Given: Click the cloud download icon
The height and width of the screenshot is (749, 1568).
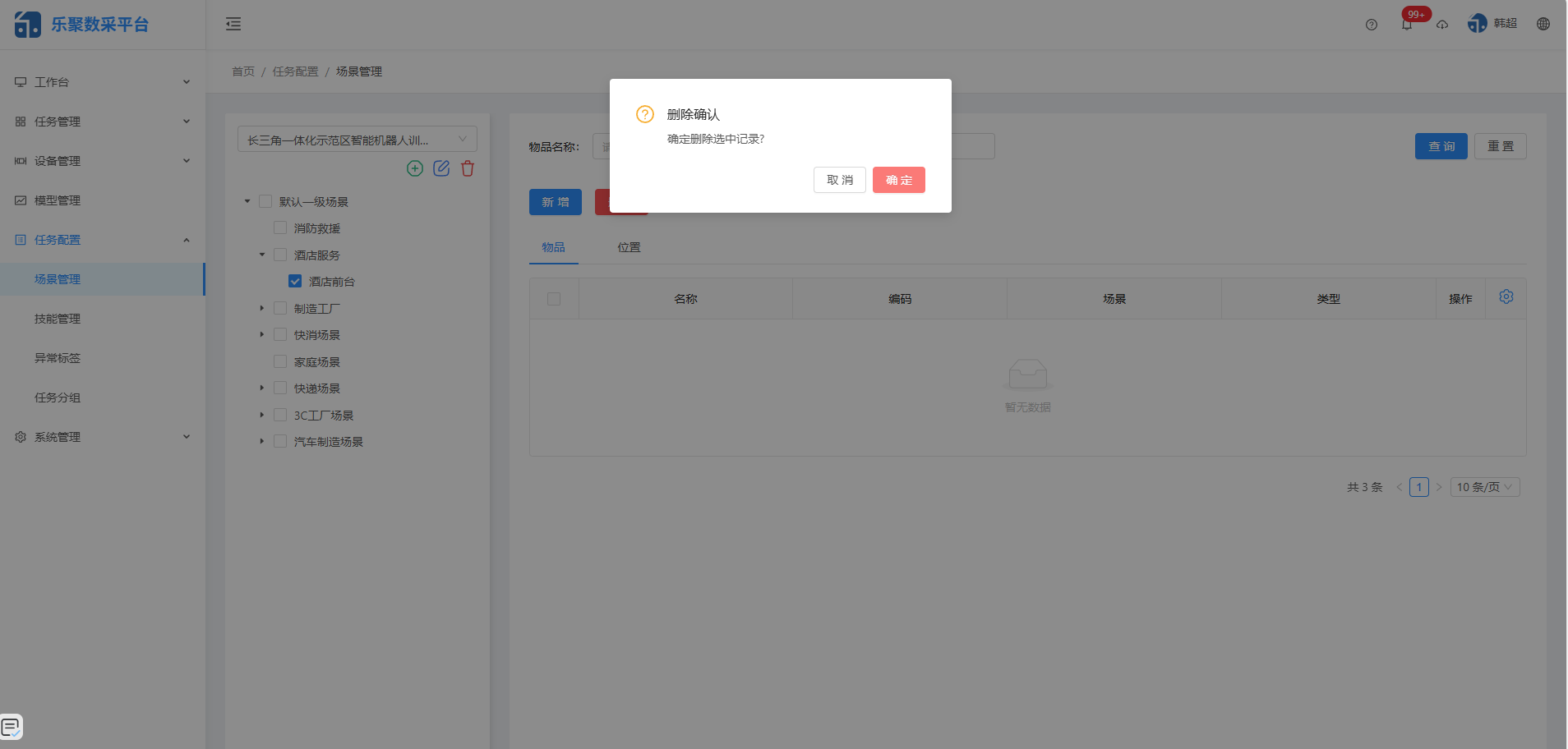Looking at the screenshot, I should click(x=1441, y=25).
